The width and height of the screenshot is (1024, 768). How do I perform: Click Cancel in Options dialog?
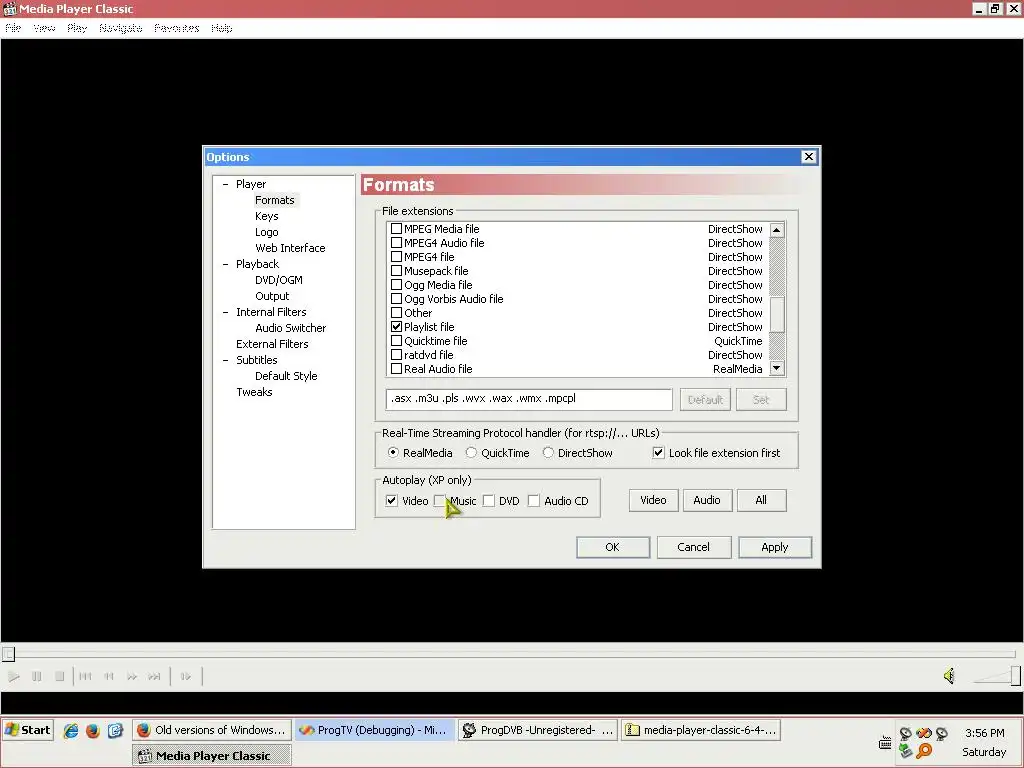(x=694, y=547)
